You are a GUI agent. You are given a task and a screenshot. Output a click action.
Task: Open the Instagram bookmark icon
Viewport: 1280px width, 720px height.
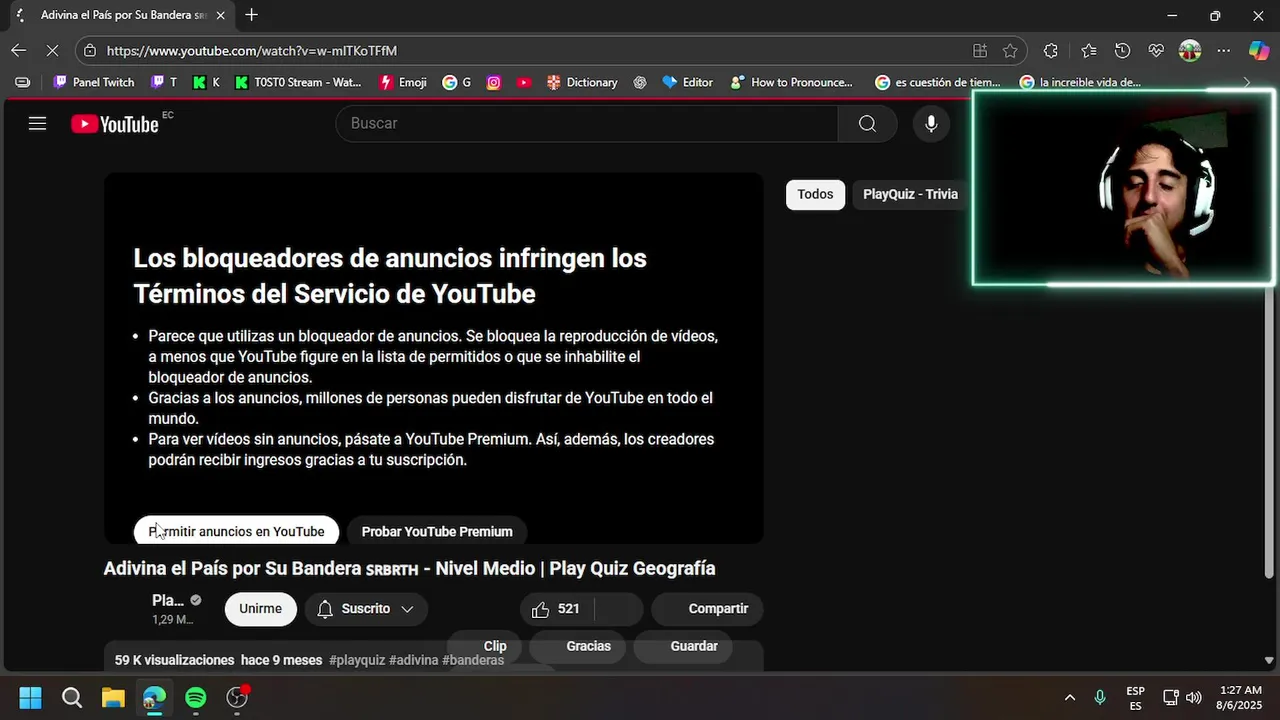click(493, 82)
